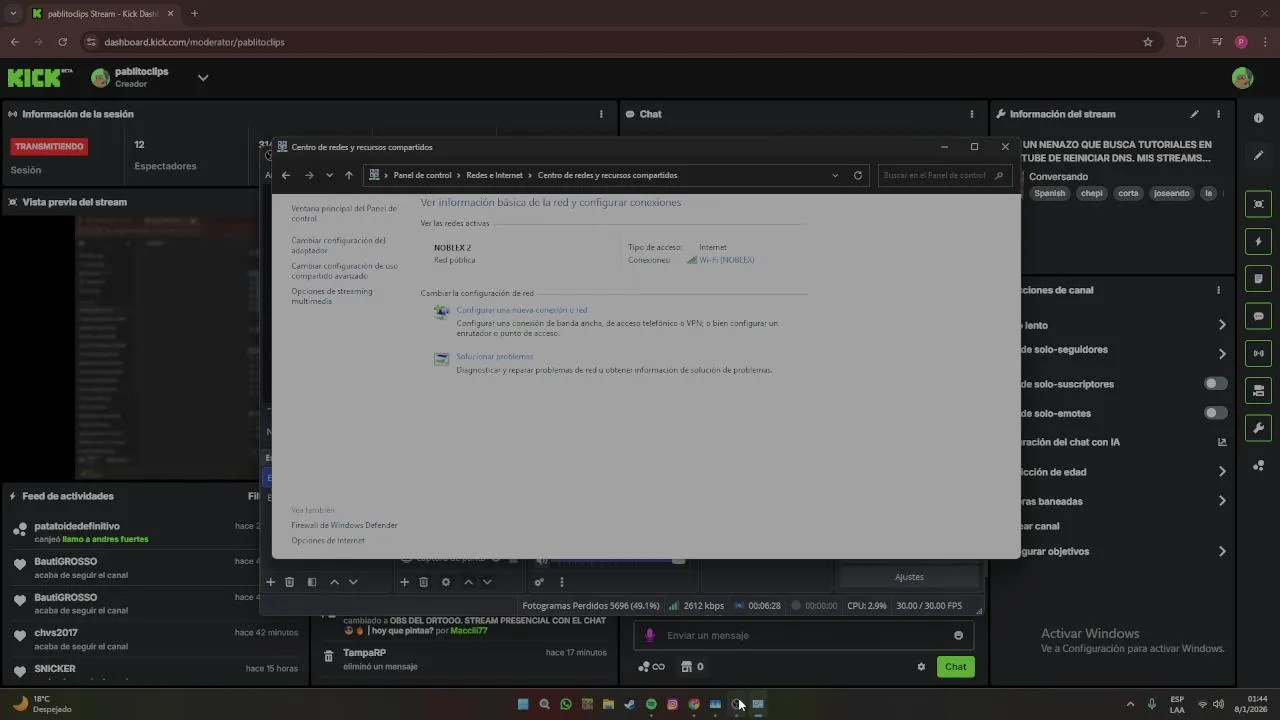Click Redes e Internet breadcrumb
The image size is (1280, 720).
click(494, 175)
